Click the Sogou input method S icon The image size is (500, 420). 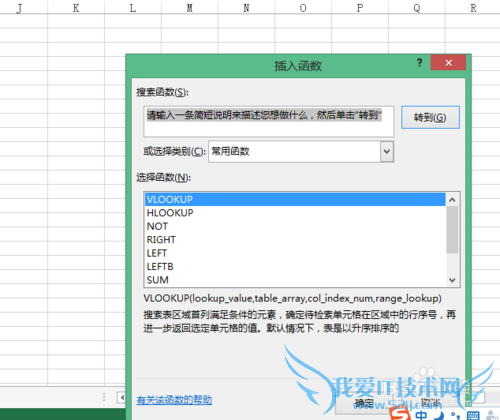[x=399, y=414]
